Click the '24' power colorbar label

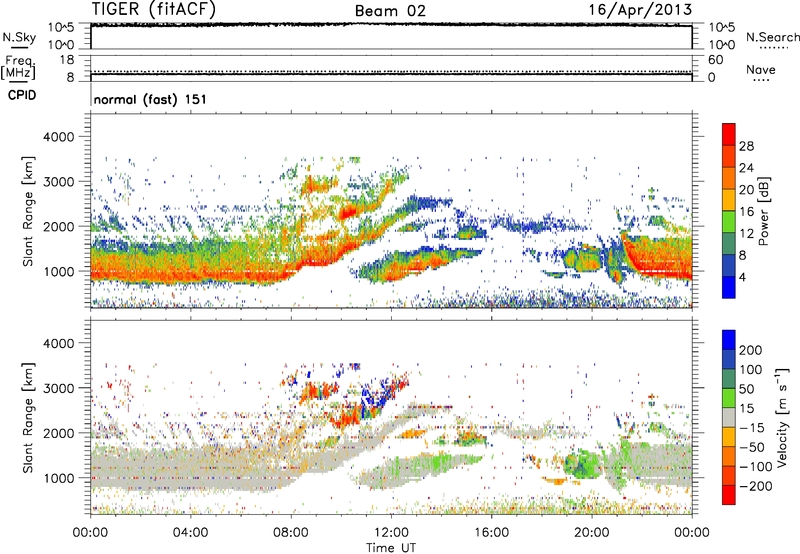pyautogui.click(x=746, y=168)
